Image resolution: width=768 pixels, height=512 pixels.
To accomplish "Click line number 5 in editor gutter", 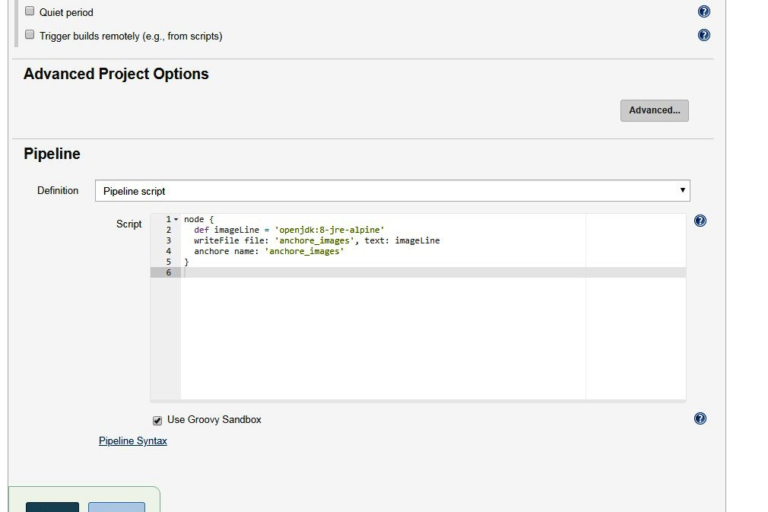I will [x=168, y=262].
